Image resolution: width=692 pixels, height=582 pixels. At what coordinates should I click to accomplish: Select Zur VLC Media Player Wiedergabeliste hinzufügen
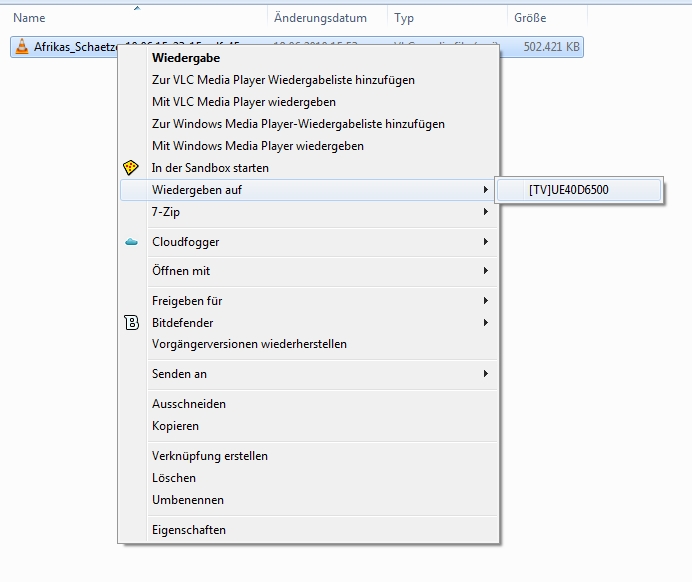[x=309, y=80]
